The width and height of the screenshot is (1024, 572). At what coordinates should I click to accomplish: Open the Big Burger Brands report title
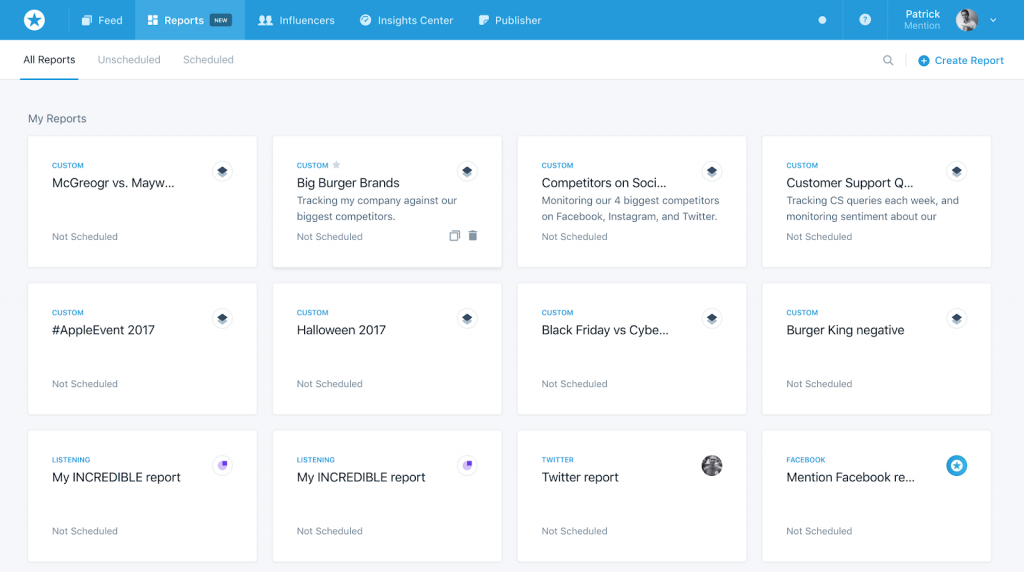click(x=348, y=183)
